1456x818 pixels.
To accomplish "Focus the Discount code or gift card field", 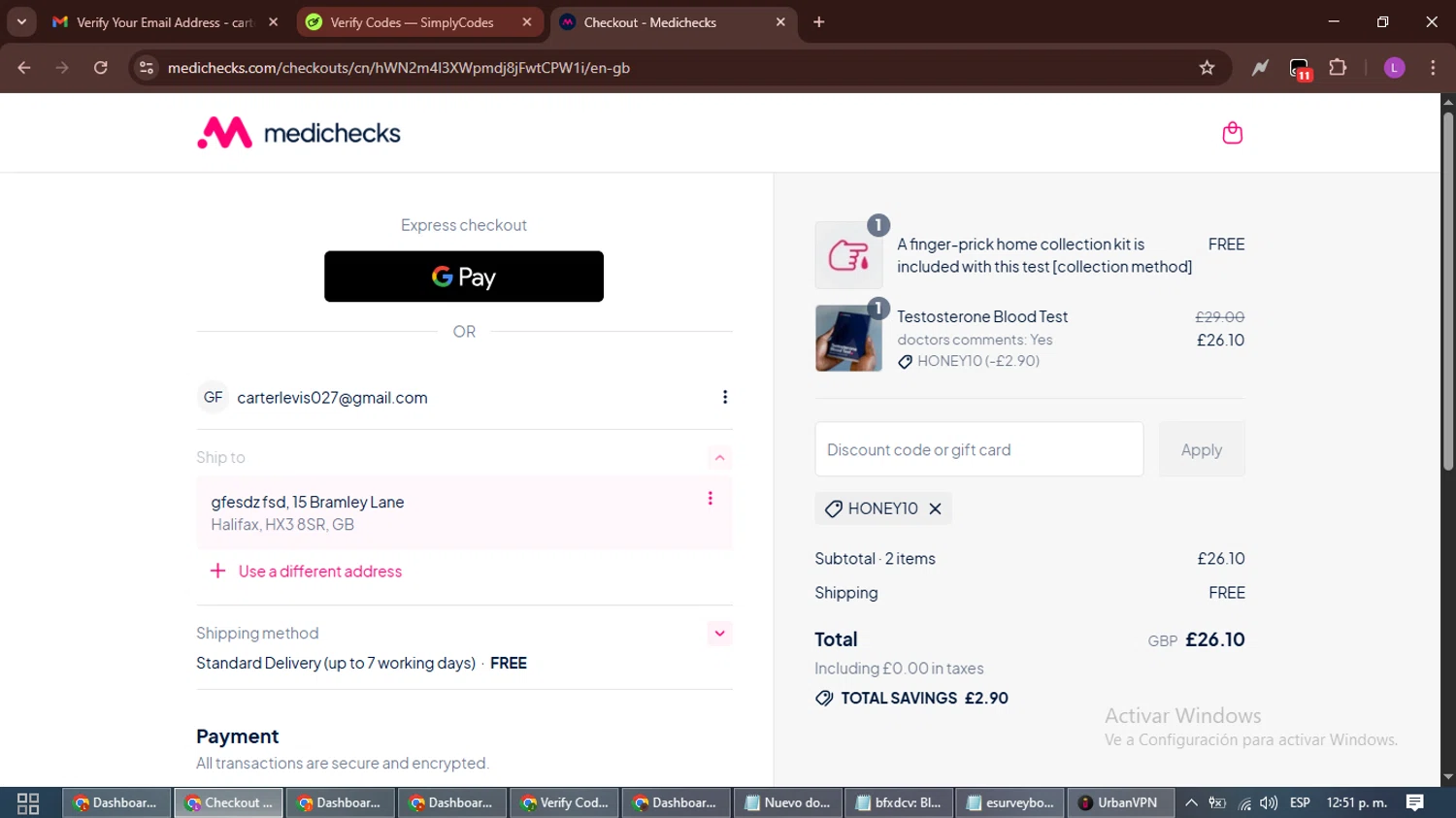I will pyautogui.click(x=979, y=449).
